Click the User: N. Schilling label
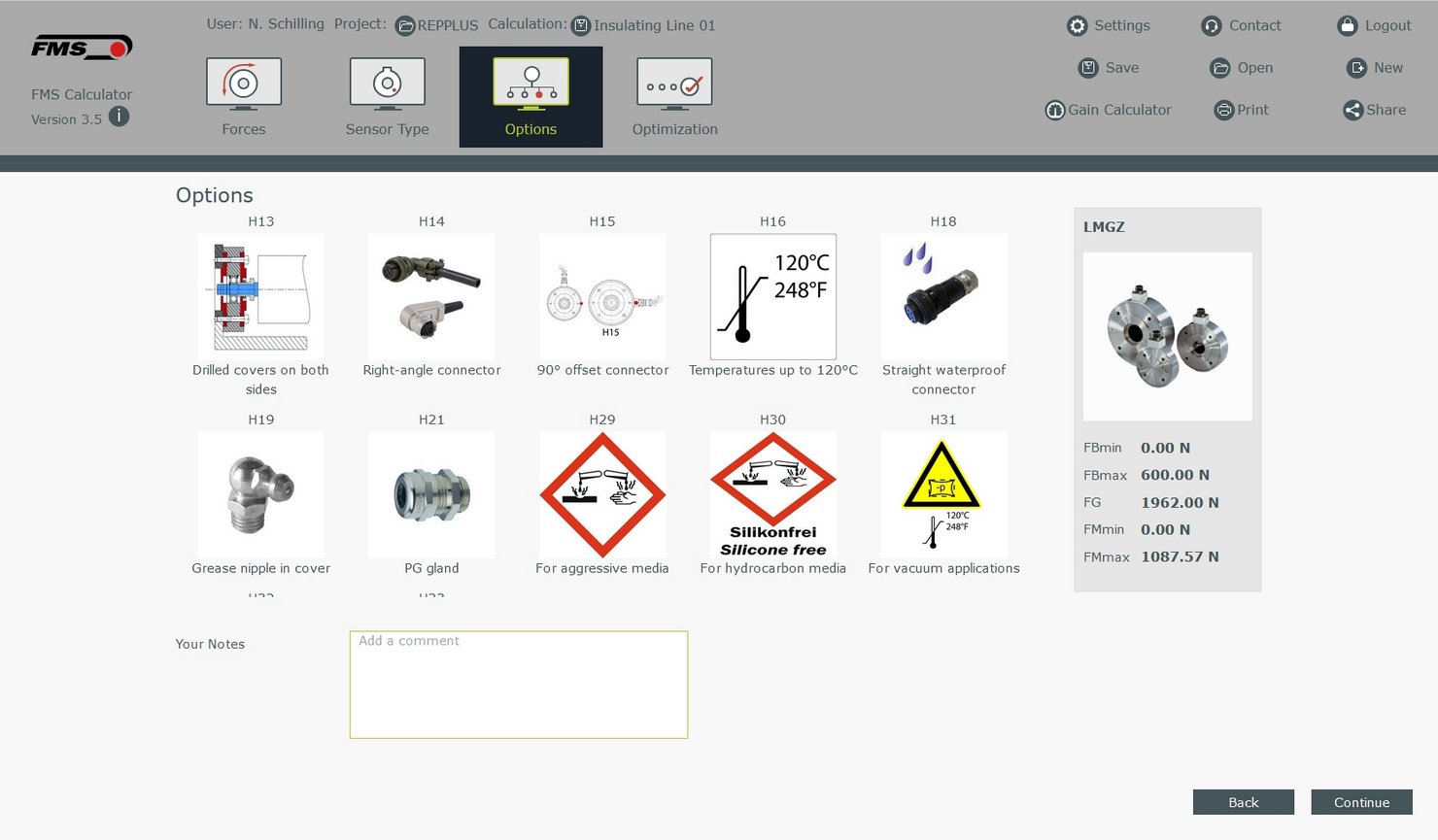The width and height of the screenshot is (1438, 840). tap(265, 24)
